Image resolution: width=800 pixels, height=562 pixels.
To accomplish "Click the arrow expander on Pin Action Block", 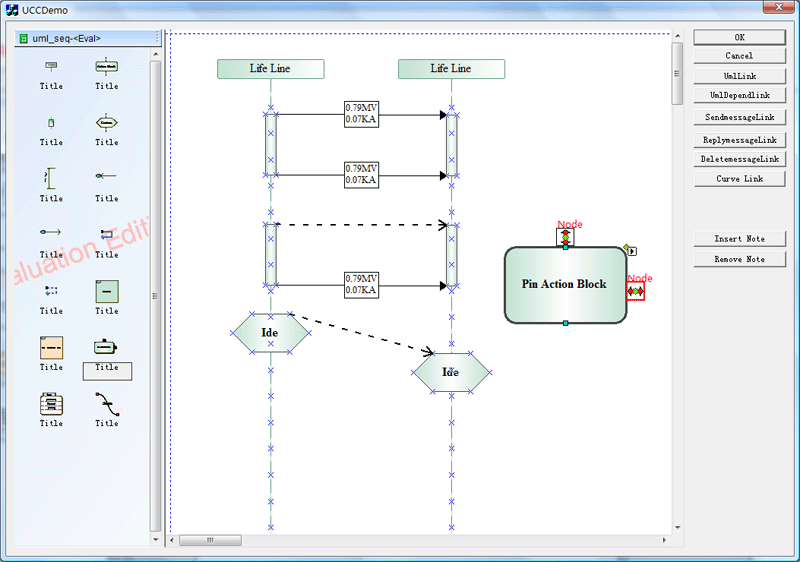I will tap(632, 251).
